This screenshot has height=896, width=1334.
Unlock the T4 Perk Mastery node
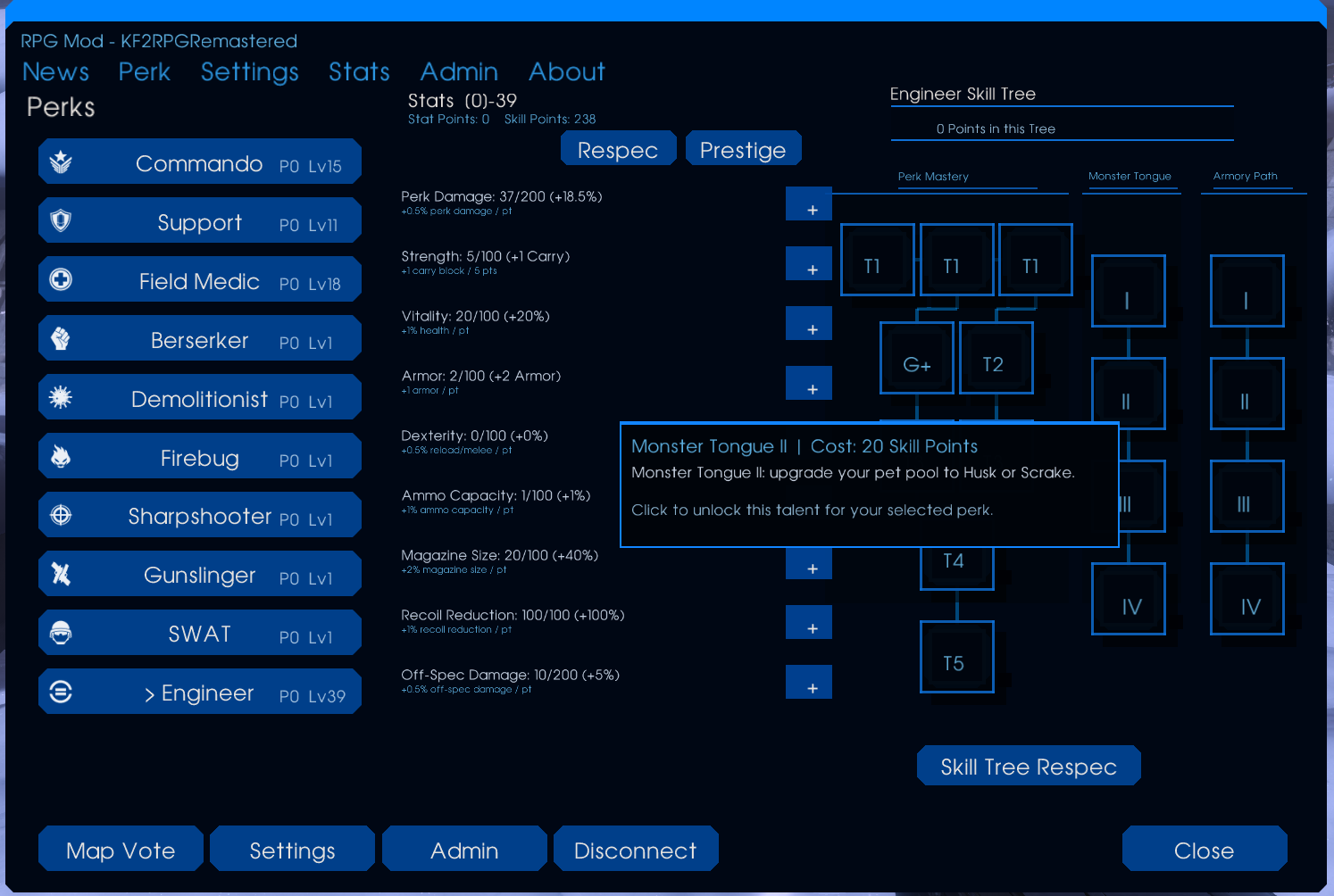pyautogui.click(x=957, y=568)
